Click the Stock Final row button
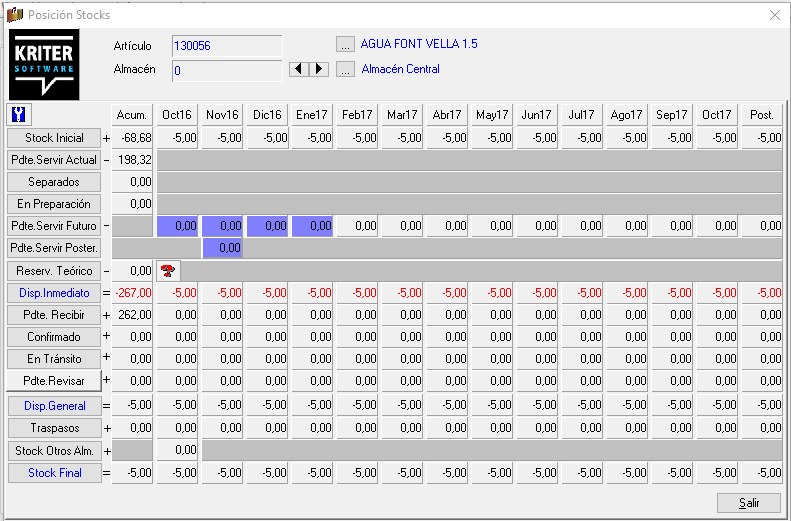 (x=54, y=473)
